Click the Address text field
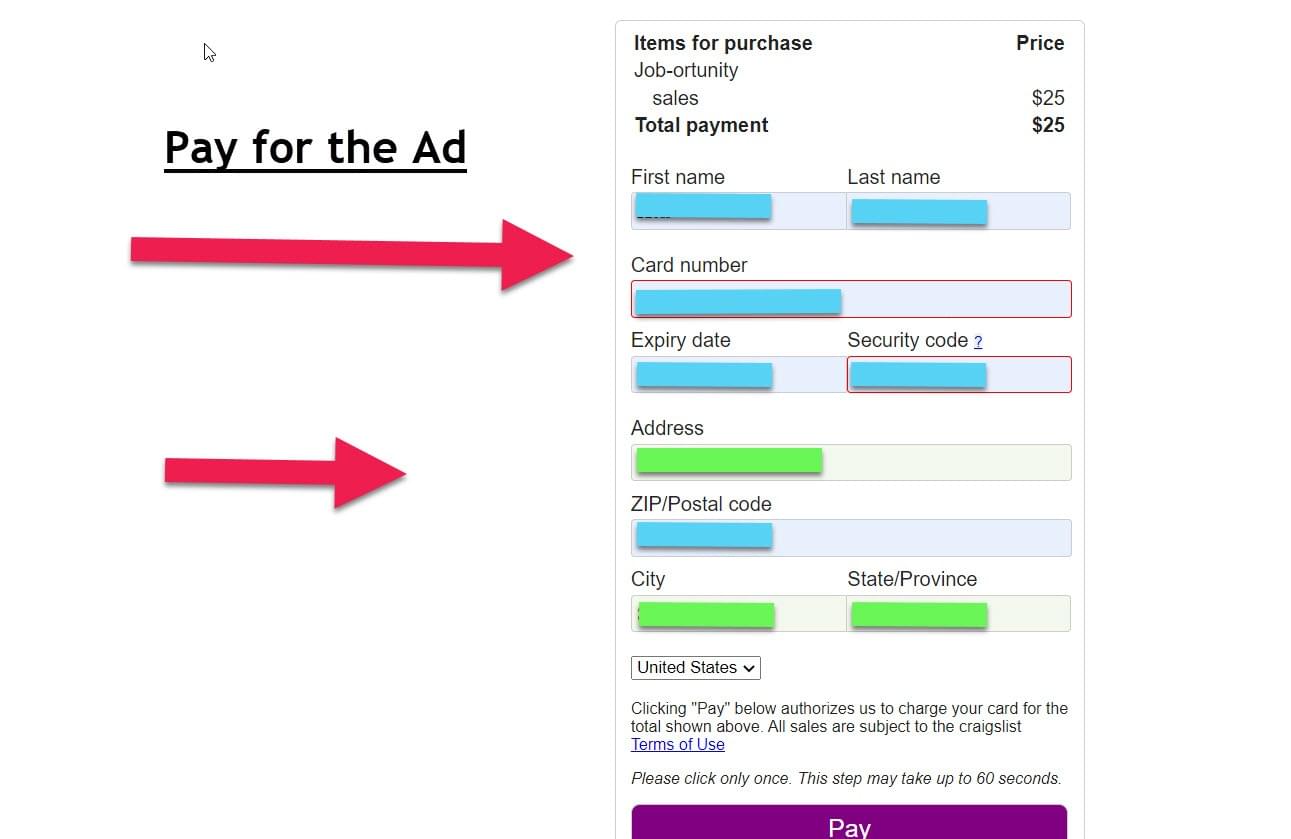The width and height of the screenshot is (1291, 839). click(850, 462)
